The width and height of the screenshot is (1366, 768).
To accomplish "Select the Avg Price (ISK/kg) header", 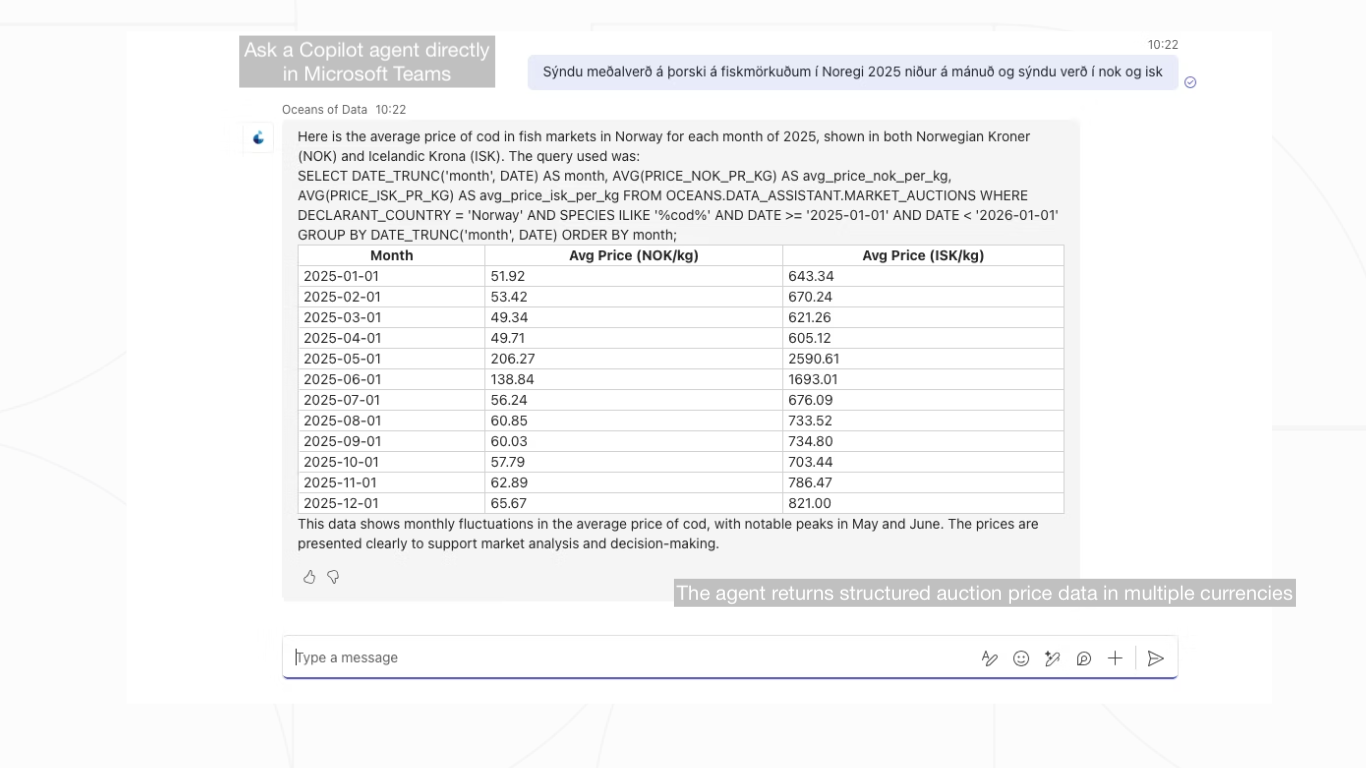I will 923,256.
